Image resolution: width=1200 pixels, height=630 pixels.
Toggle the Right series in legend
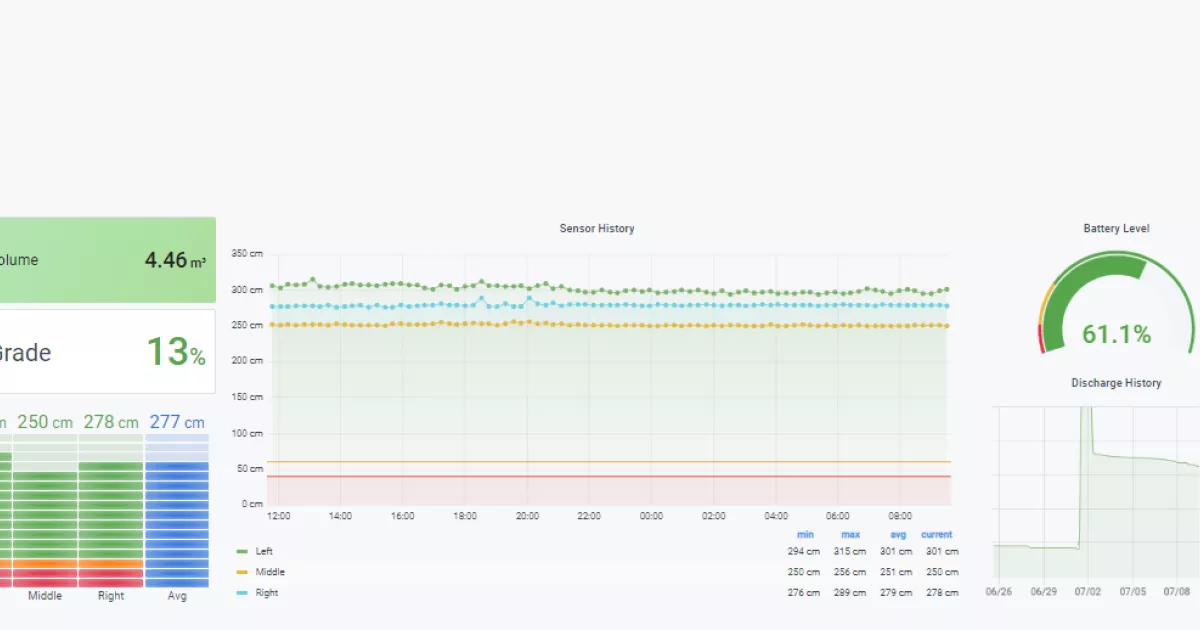[x=266, y=593]
